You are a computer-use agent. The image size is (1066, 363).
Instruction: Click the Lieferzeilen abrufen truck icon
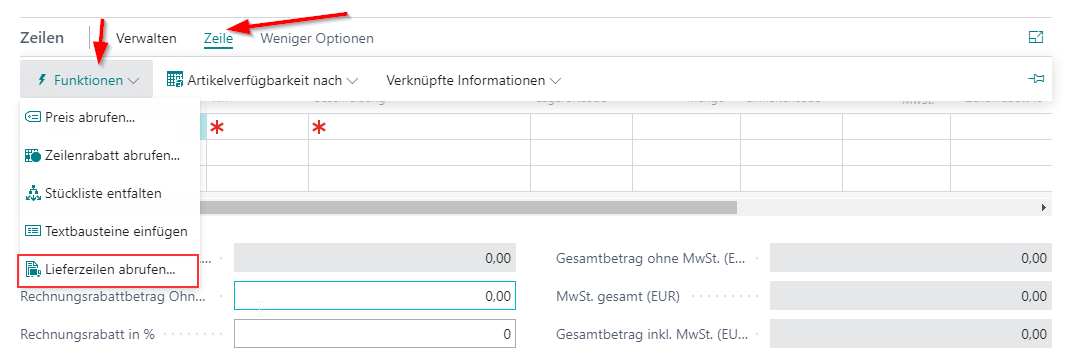[33, 269]
